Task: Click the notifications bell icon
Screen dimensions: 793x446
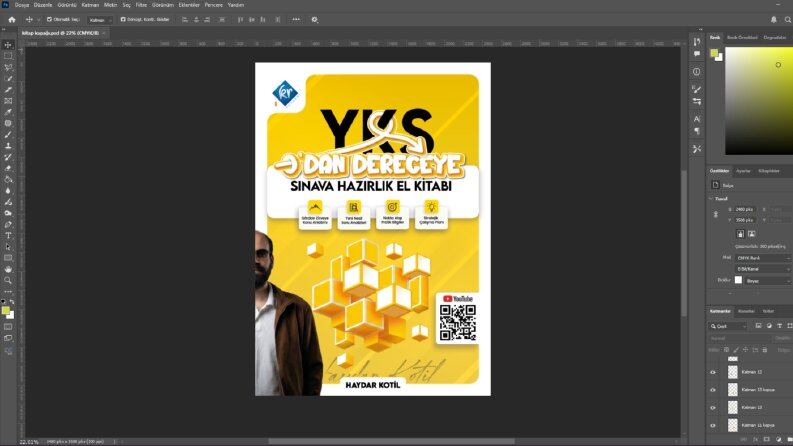Action: [x=774, y=20]
